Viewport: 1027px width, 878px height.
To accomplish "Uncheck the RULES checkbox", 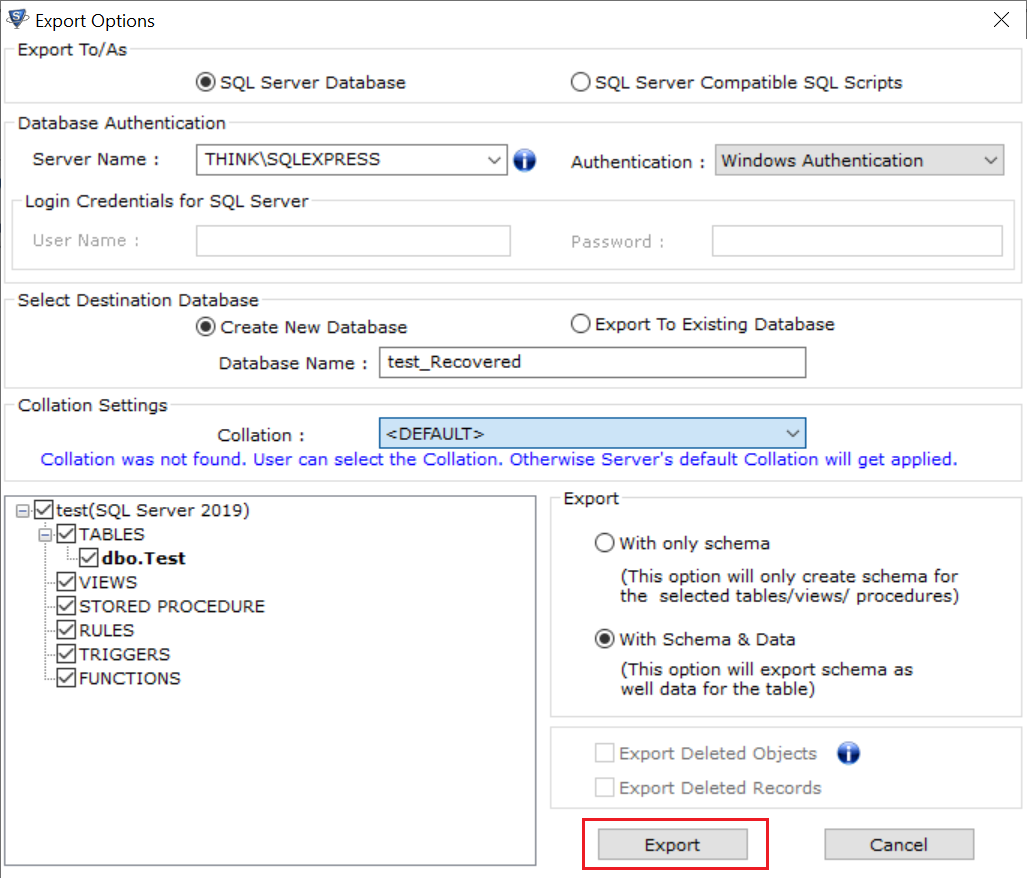I will 66,630.
